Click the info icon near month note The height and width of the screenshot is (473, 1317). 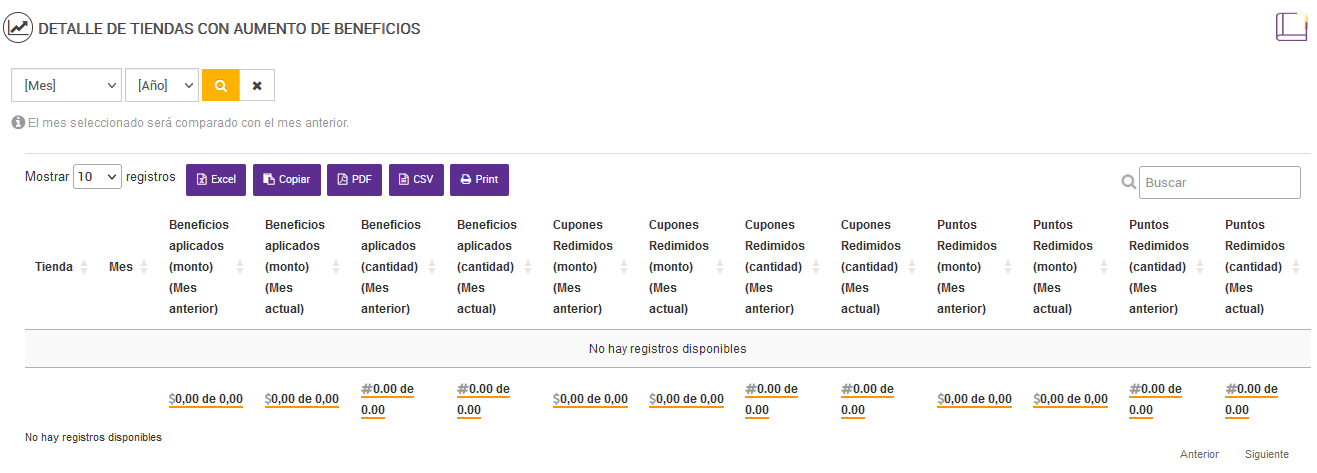click(17, 123)
